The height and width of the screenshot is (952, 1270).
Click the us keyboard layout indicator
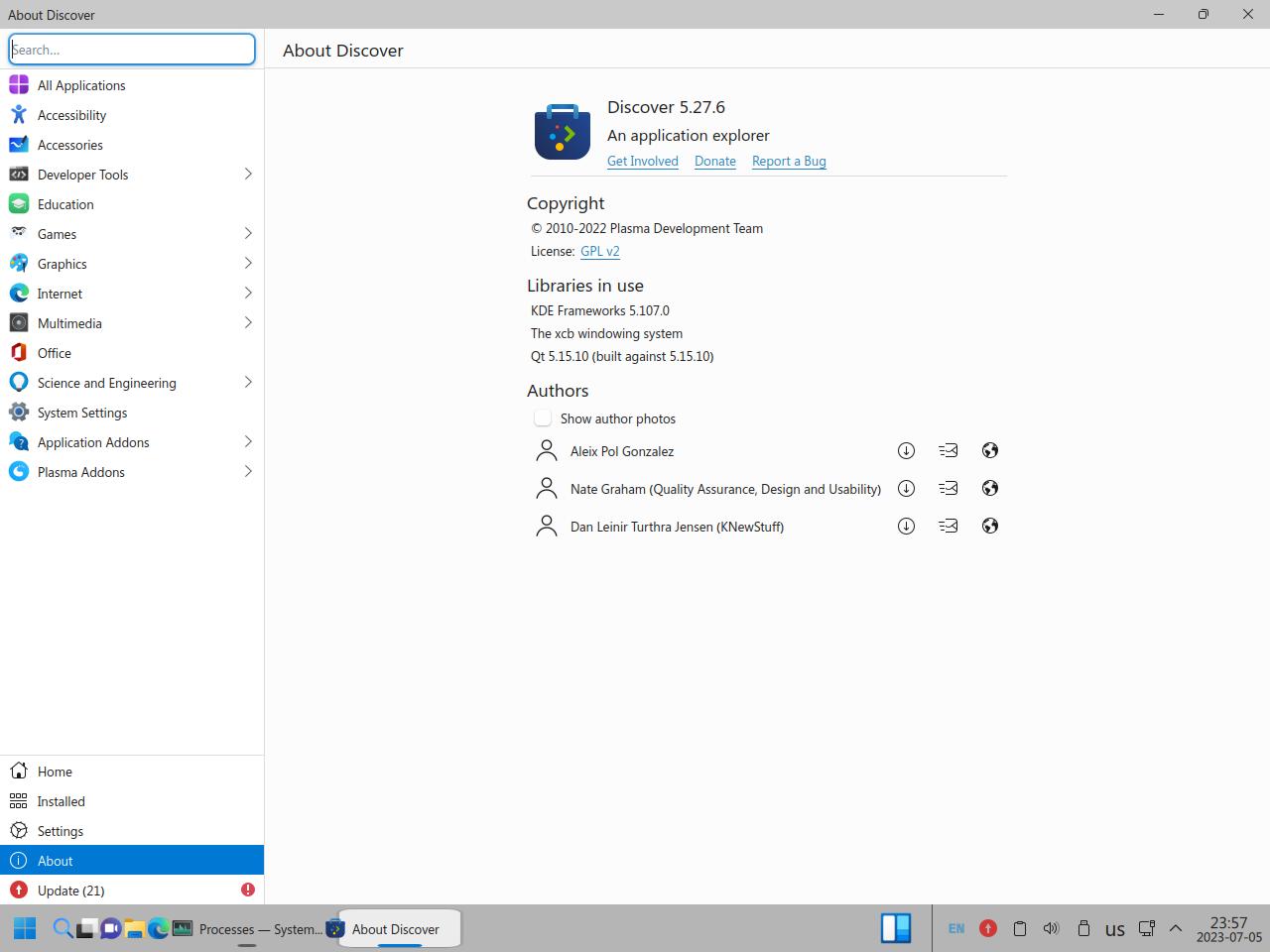tap(1115, 930)
